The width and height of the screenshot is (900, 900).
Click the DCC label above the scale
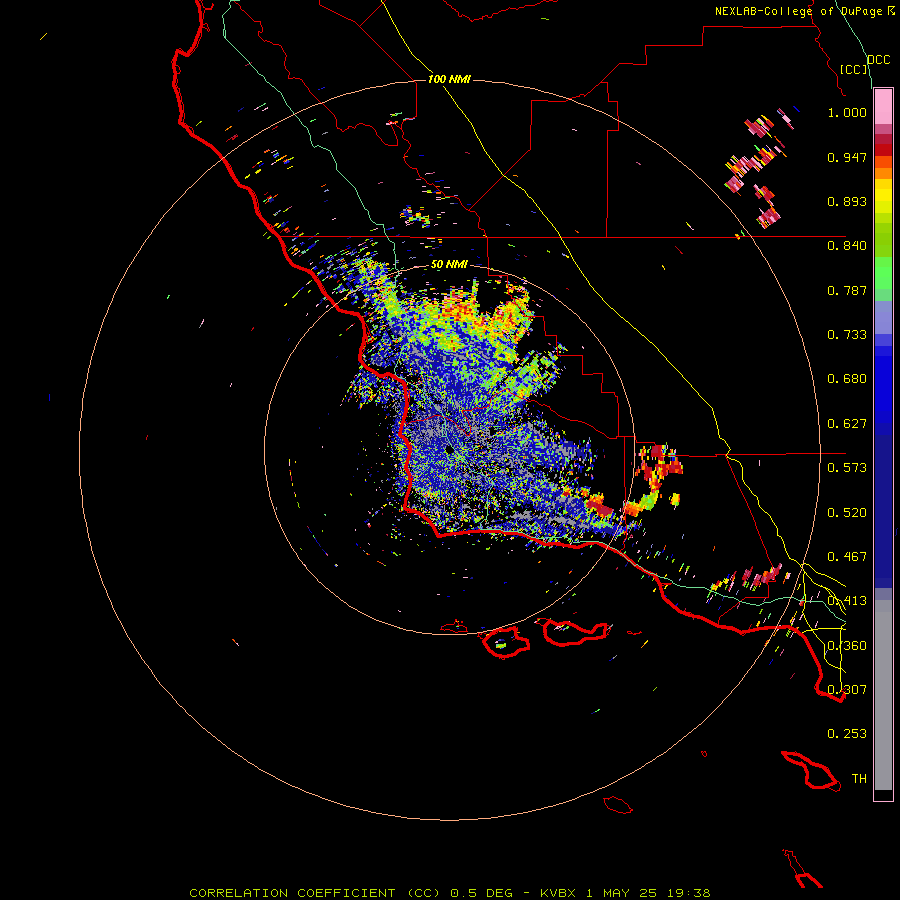(878, 59)
